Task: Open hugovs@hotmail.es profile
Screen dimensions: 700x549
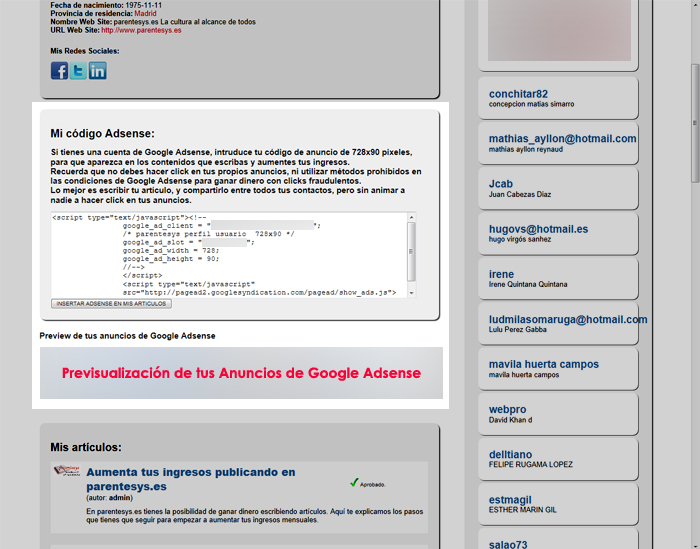Action: [x=538, y=229]
